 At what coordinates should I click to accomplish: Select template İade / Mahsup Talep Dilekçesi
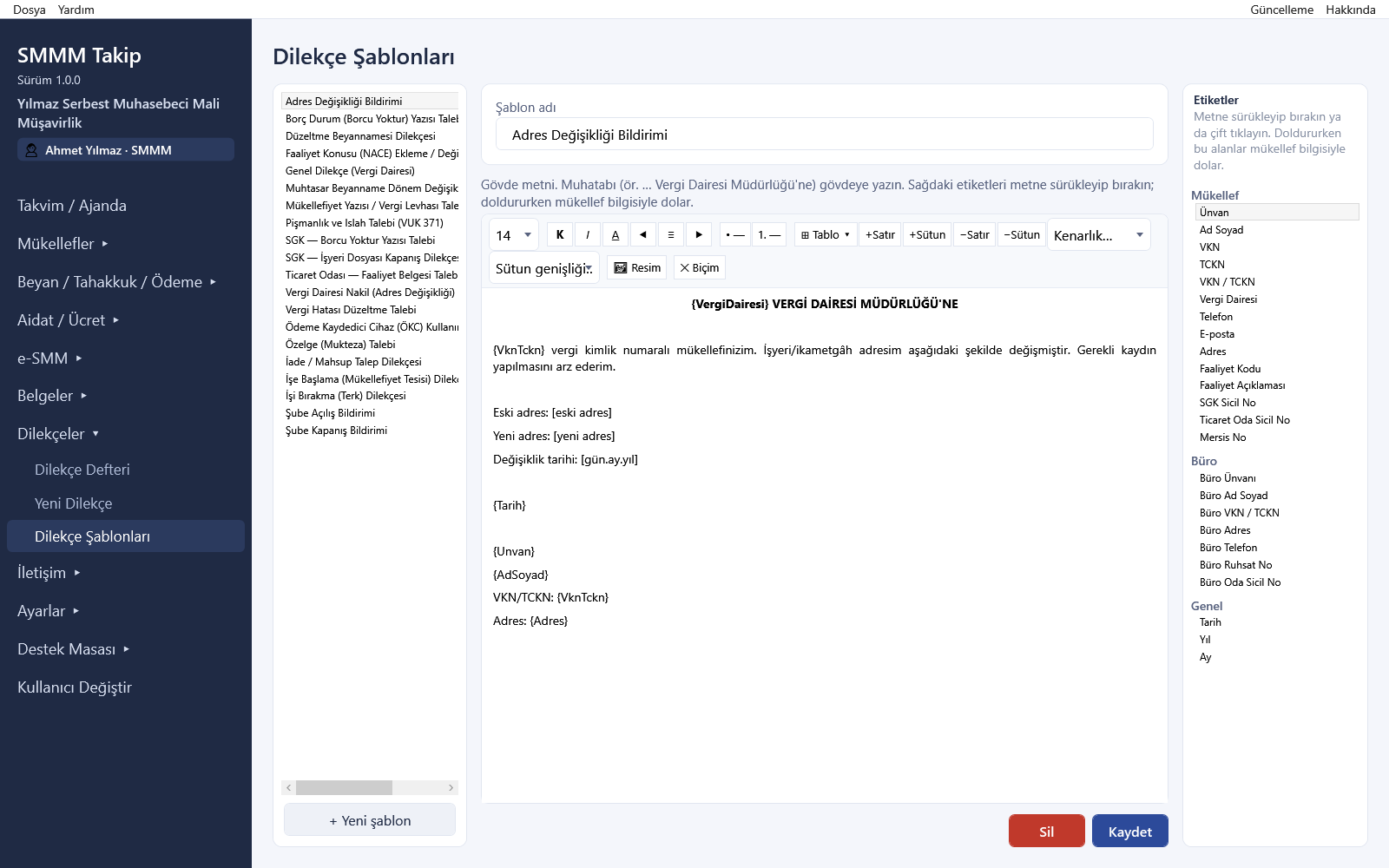coord(370,362)
